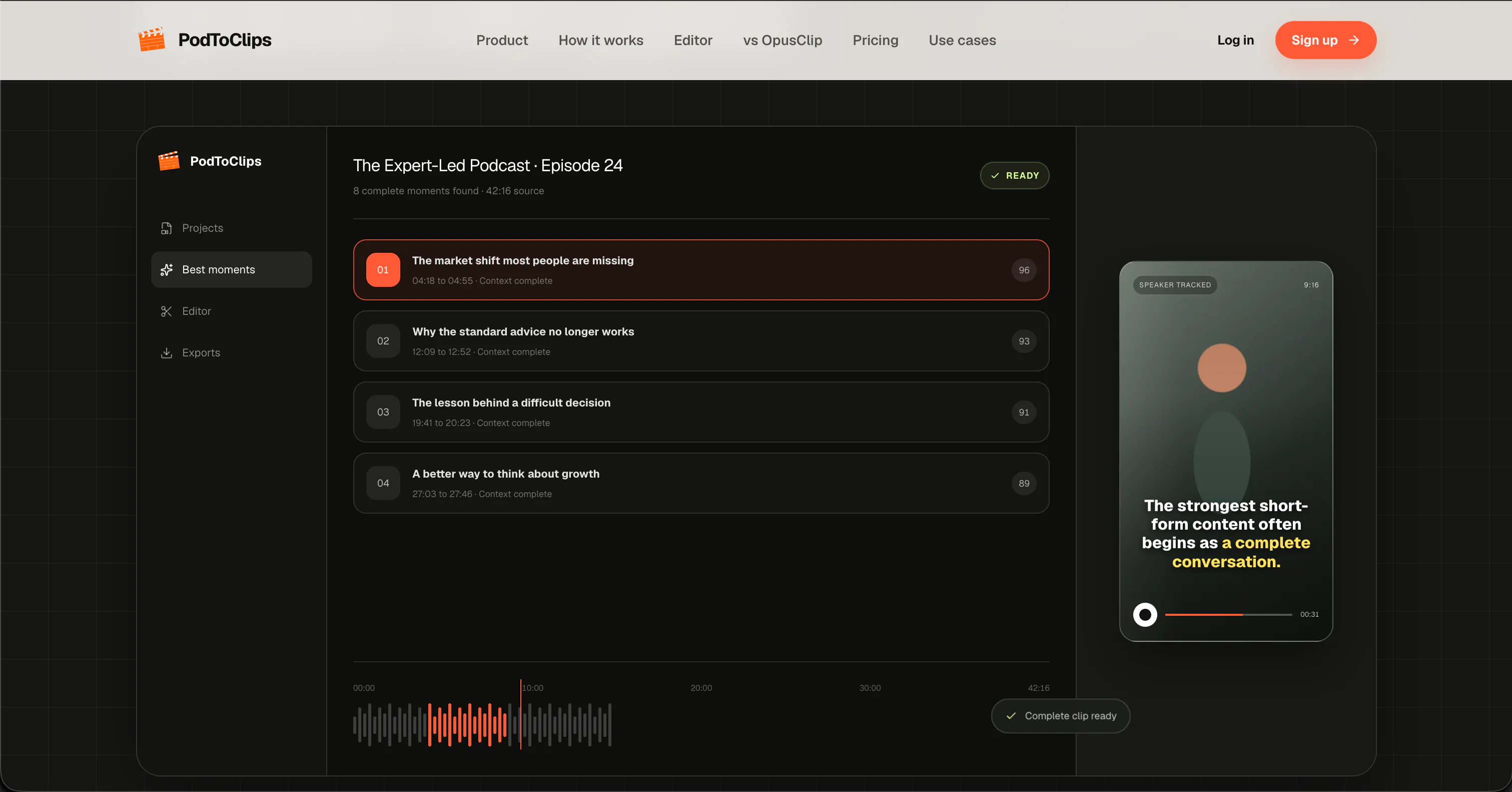
Task: Click the red playhead line on the waveform
Action: pos(520,714)
